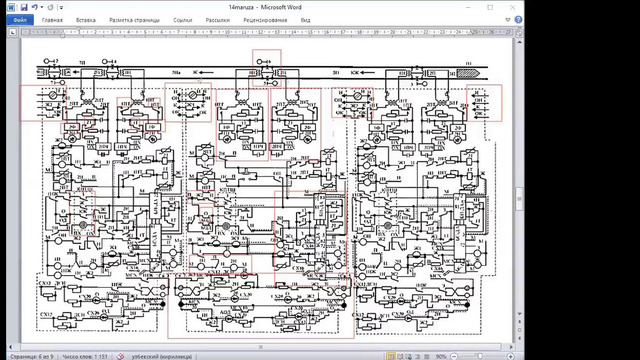Open the Файл tab
Image resolution: width=640 pixels, height=360 pixels.
click(x=20, y=20)
